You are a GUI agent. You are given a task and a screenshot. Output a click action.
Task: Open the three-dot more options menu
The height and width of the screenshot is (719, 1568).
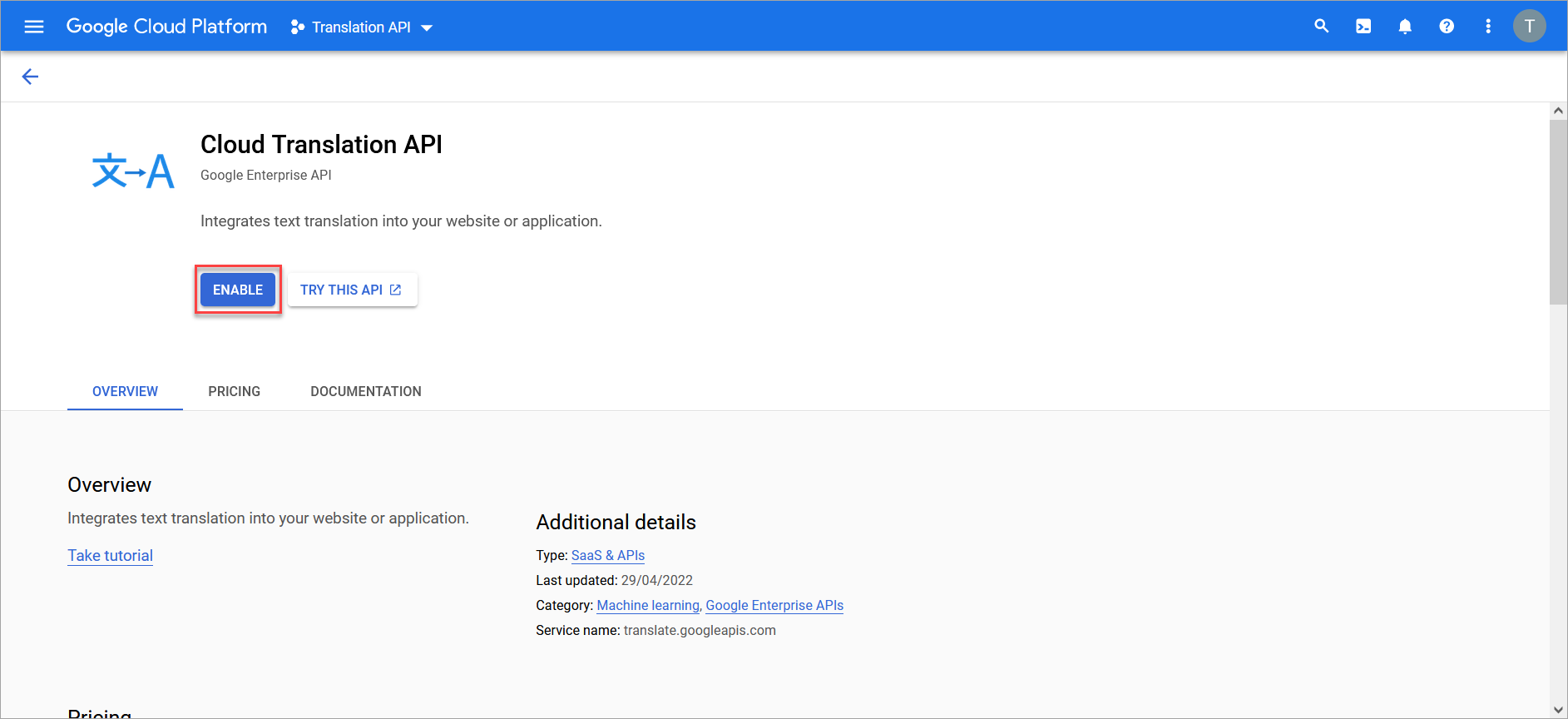(x=1488, y=27)
